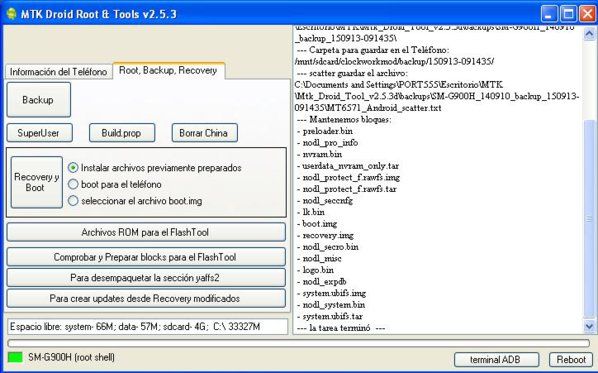Screen dimensions: 598x373
Task: Click Para crear updates desde Recovery modificados
Action: tap(146, 298)
